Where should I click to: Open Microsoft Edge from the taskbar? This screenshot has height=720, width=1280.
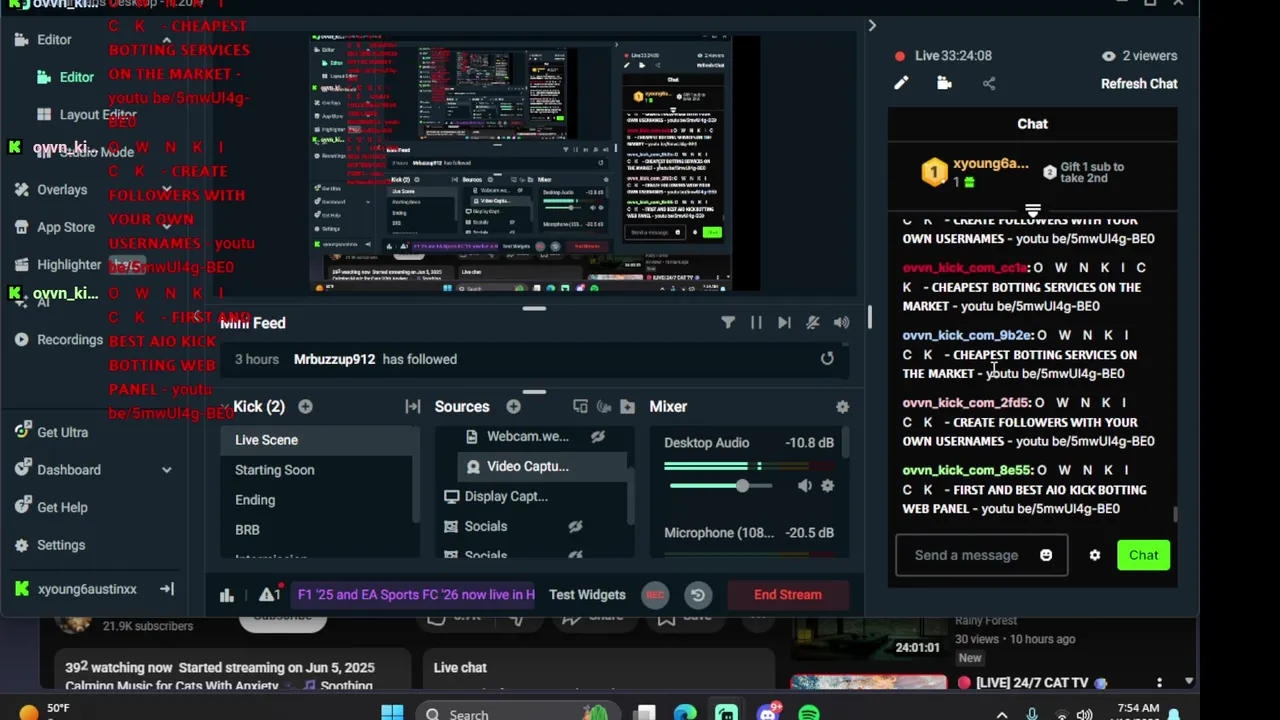click(685, 712)
